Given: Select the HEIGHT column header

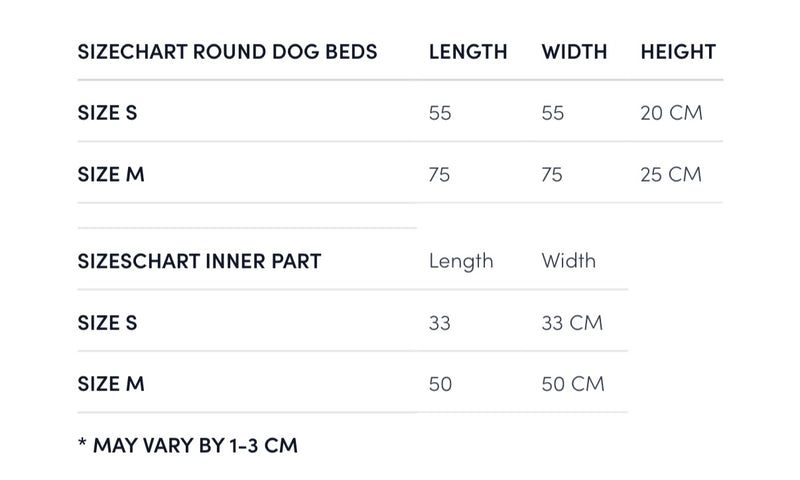Looking at the screenshot, I should coord(678,52).
